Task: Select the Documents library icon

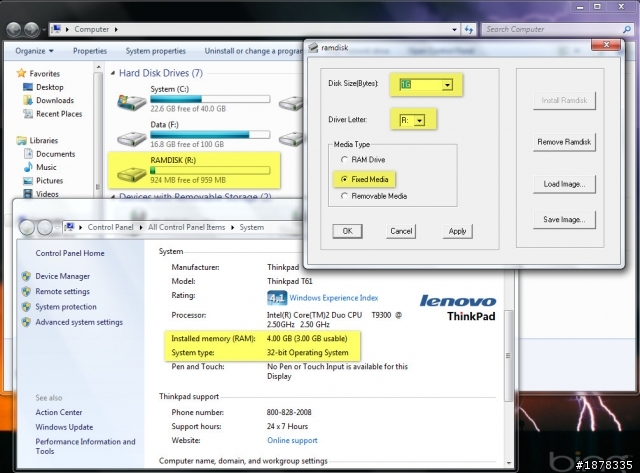Action: 28,154
